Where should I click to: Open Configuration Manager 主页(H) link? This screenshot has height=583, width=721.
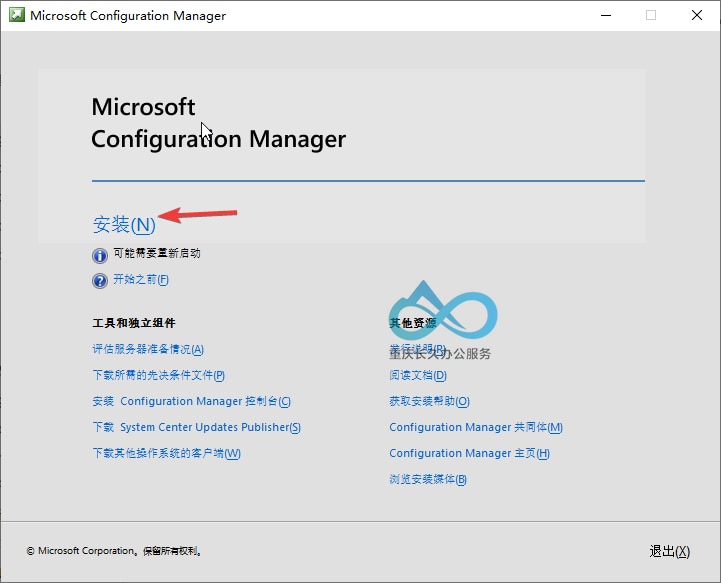(469, 453)
